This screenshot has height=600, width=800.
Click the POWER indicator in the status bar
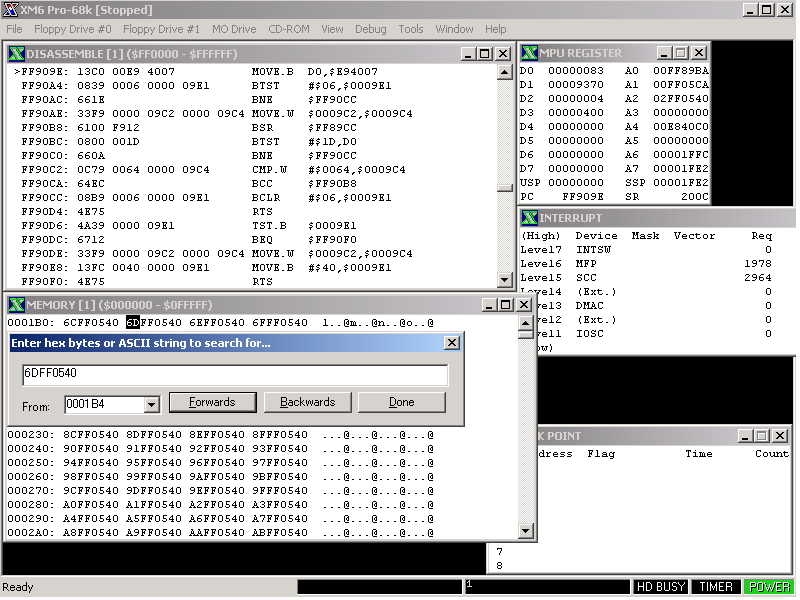(x=769, y=588)
